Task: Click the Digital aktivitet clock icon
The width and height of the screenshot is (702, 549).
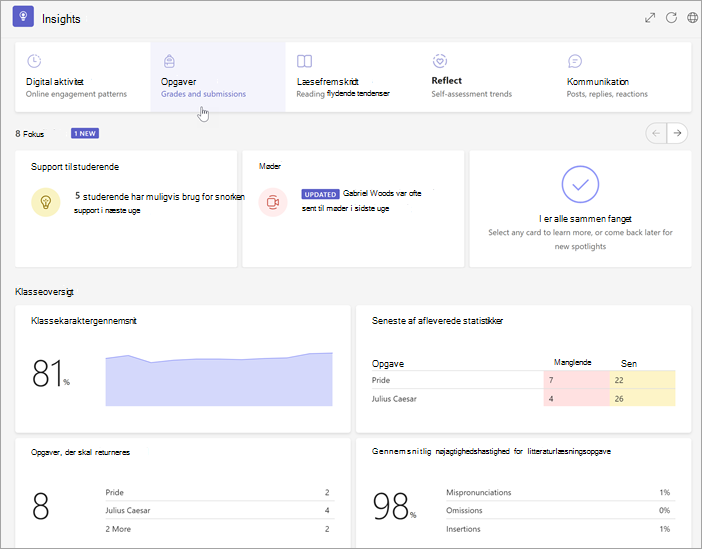Action: point(34,60)
